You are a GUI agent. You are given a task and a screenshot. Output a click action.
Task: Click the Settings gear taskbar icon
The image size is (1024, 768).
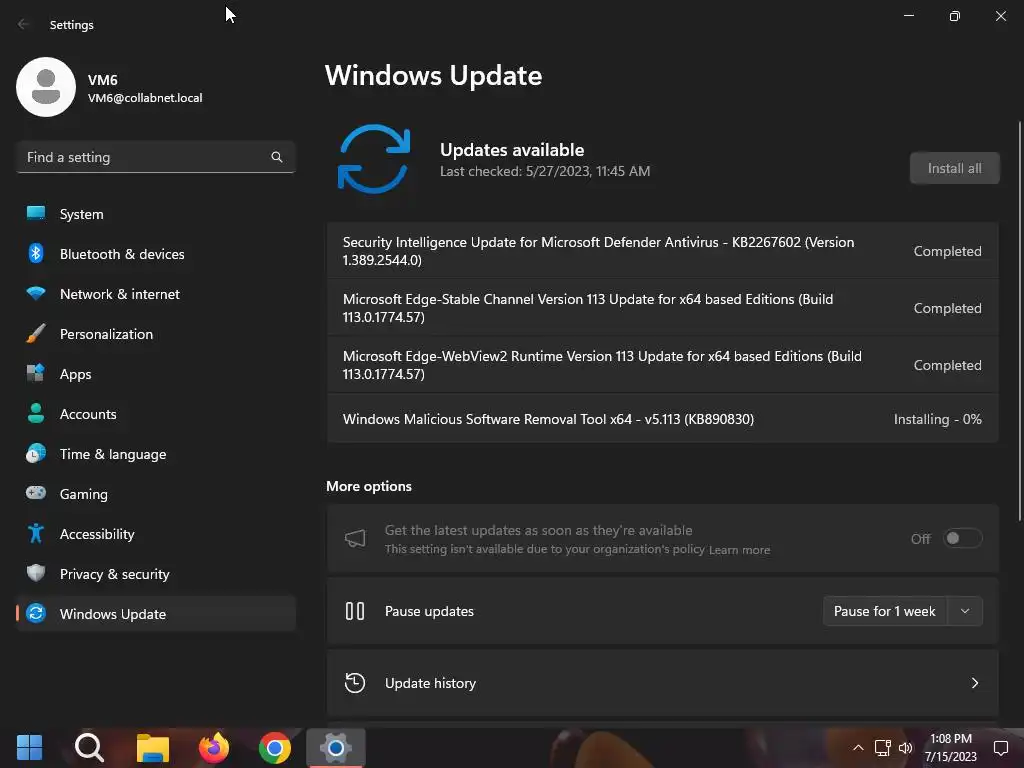336,747
